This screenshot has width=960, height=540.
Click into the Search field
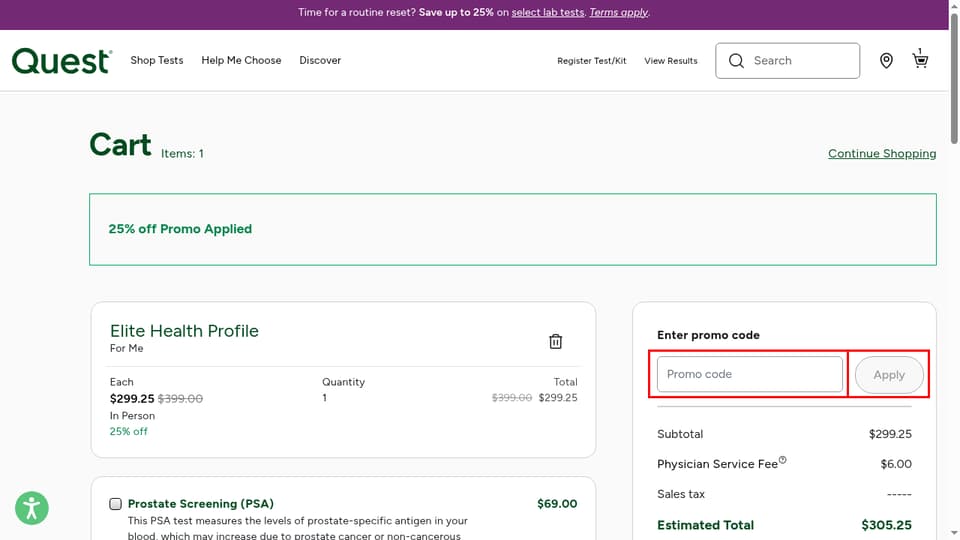(787, 61)
